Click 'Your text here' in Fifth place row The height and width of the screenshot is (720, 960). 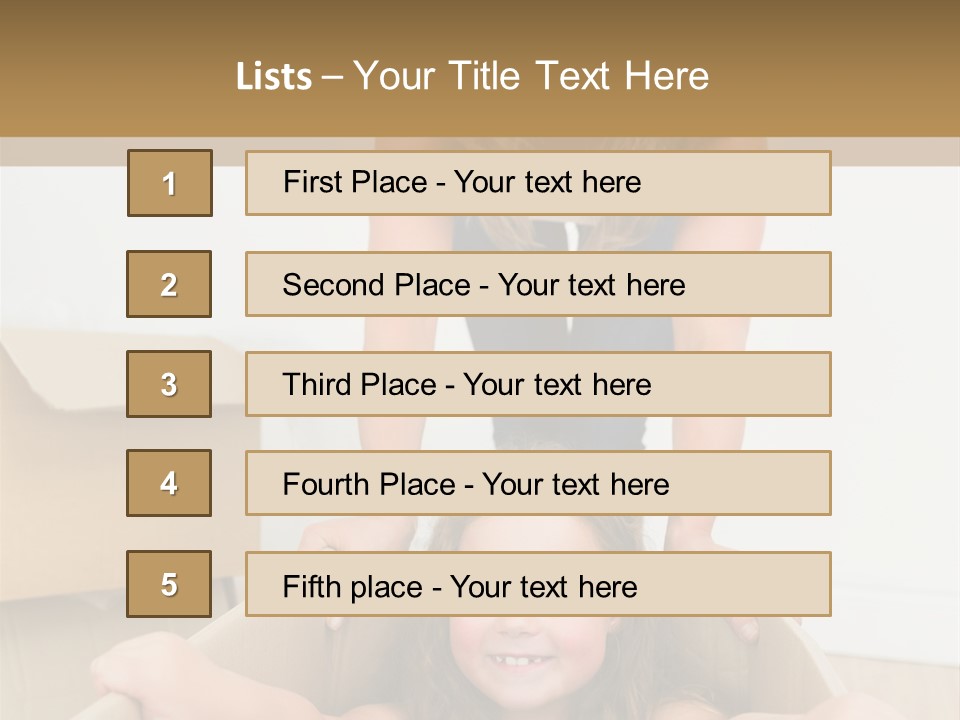[543, 587]
